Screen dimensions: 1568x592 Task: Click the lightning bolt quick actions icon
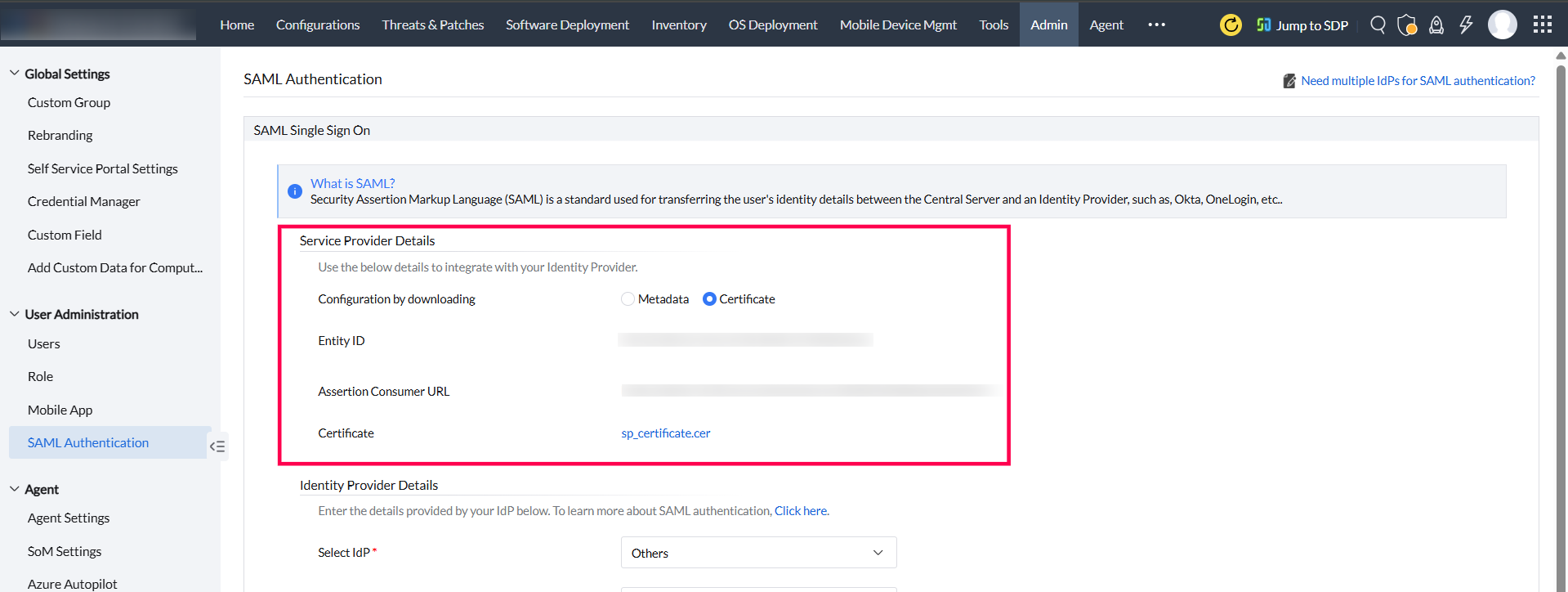(x=1466, y=25)
